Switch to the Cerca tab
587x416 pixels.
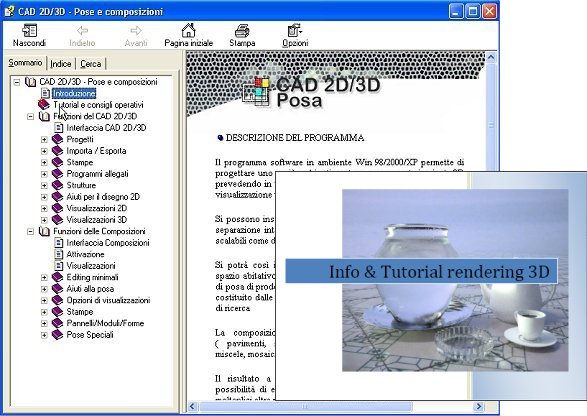click(x=91, y=64)
